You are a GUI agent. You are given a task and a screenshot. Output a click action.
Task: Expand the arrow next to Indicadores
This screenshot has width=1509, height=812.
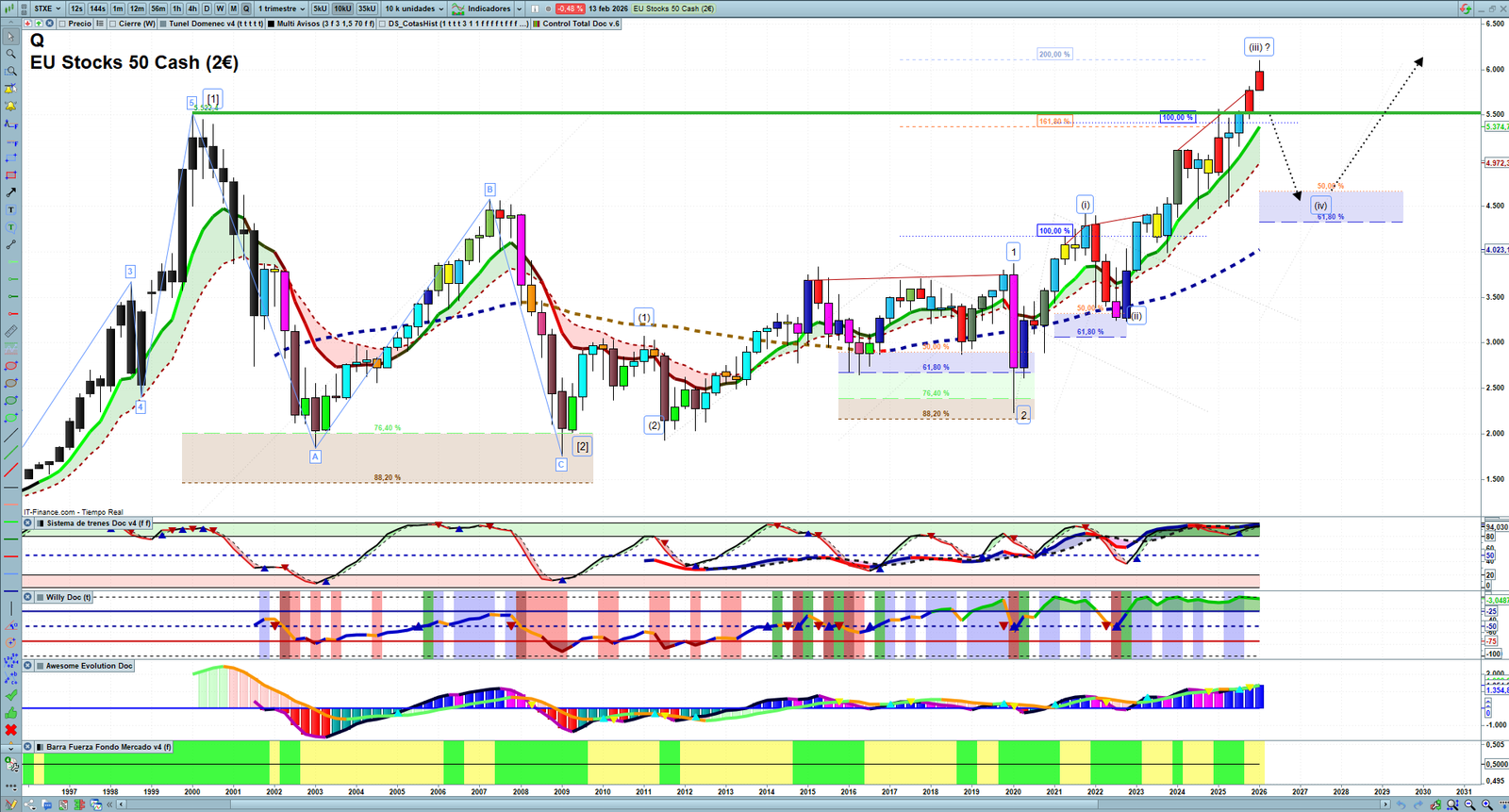(519, 8)
